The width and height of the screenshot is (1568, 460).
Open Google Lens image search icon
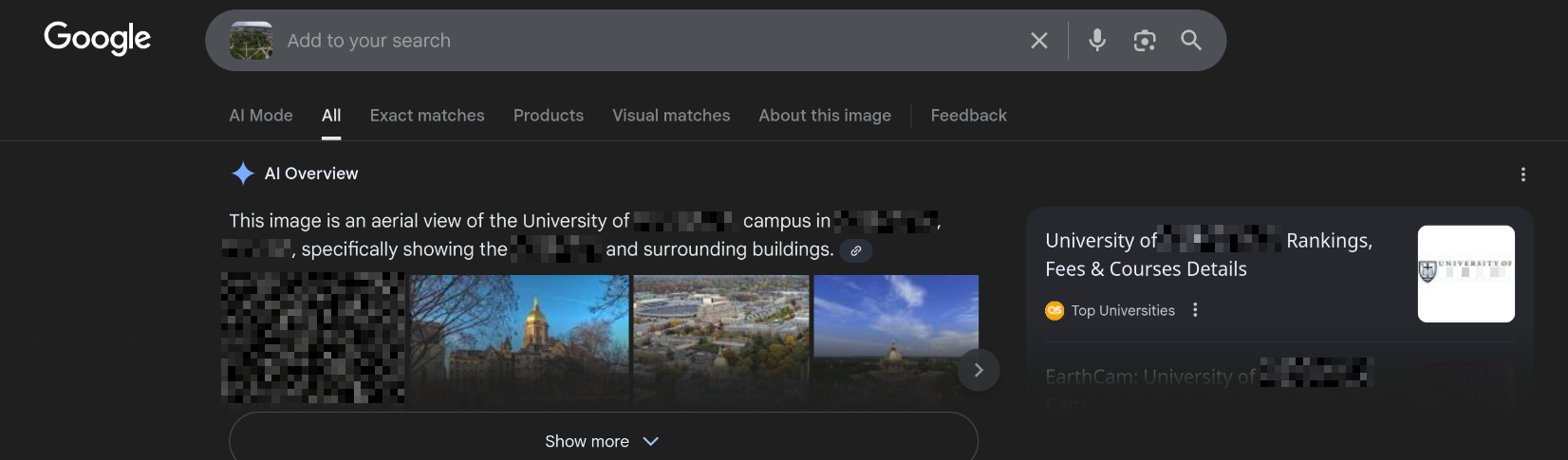coord(1145,40)
